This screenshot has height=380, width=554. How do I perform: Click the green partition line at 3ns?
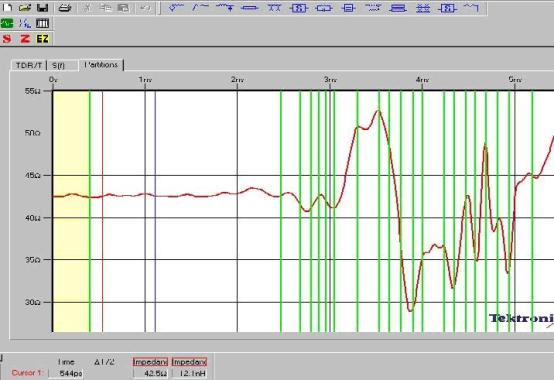point(334,211)
